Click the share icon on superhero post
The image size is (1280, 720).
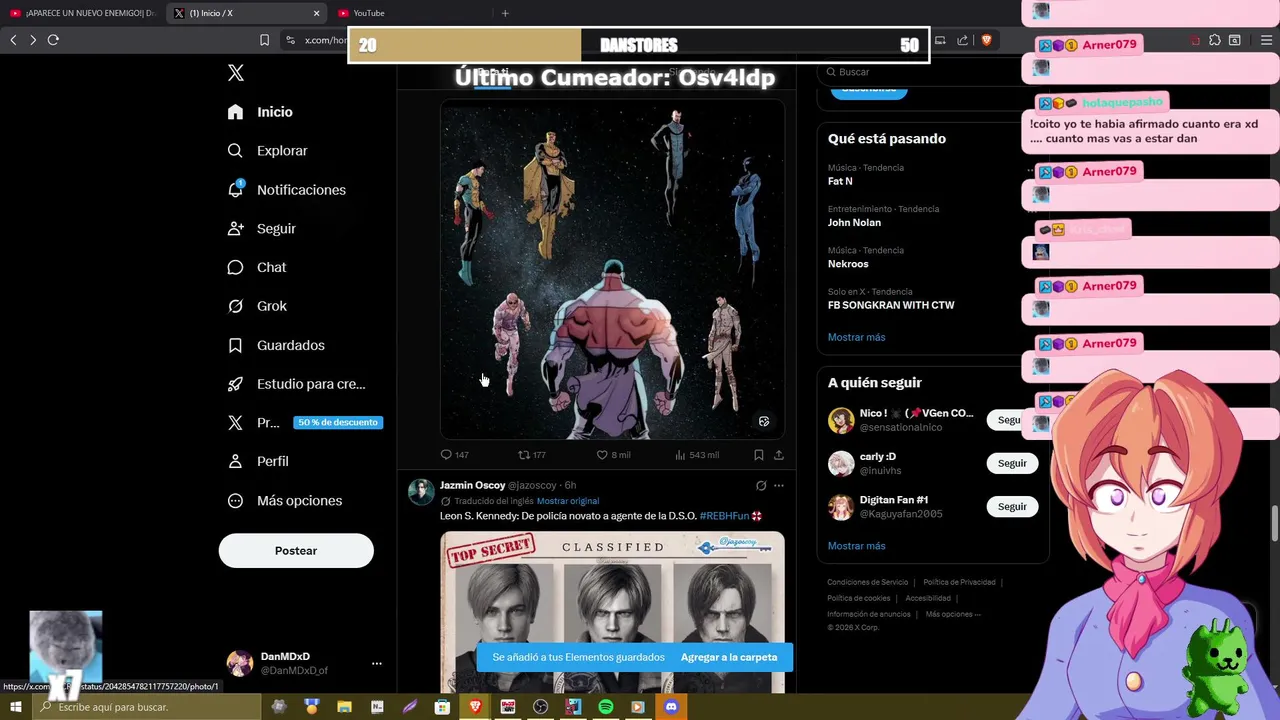(x=779, y=455)
